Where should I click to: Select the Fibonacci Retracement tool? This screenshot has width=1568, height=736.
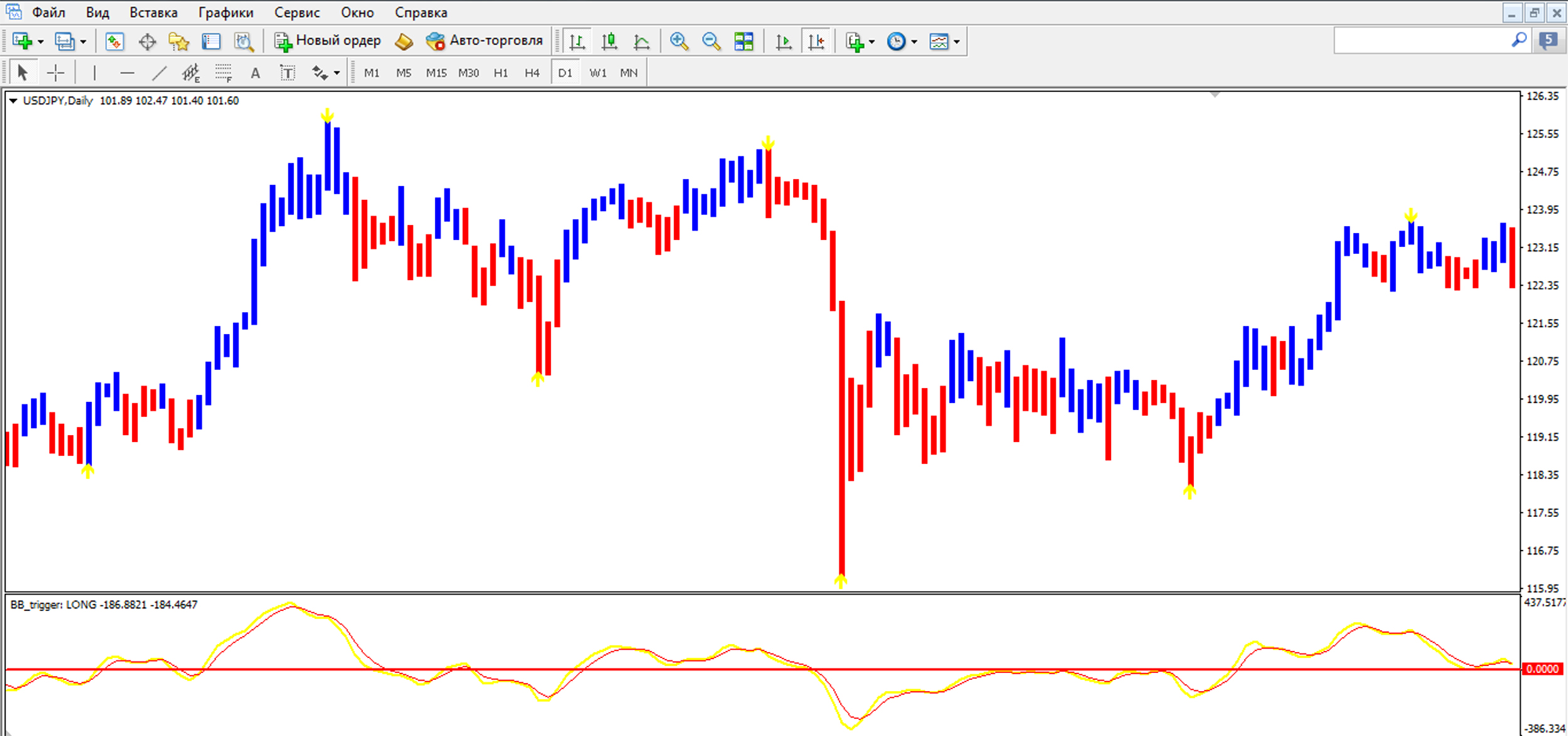223,73
